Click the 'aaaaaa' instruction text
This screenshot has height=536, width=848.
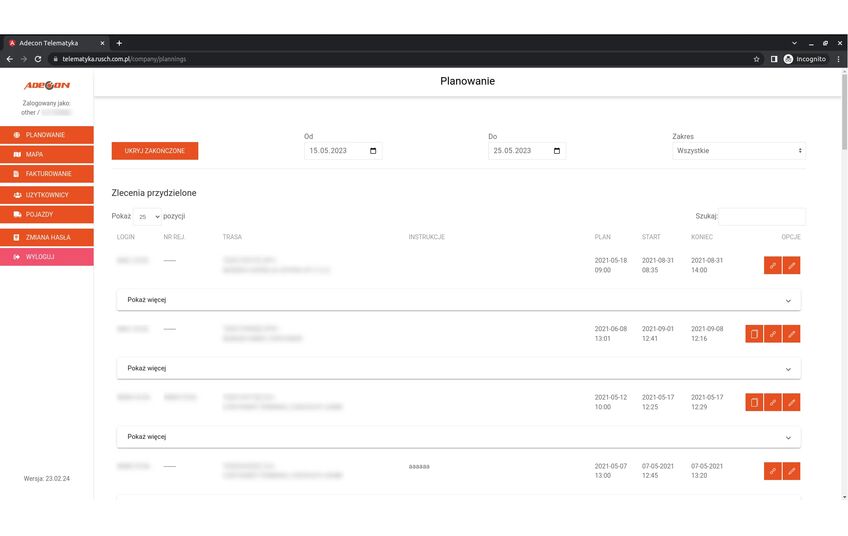pos(419,466)
